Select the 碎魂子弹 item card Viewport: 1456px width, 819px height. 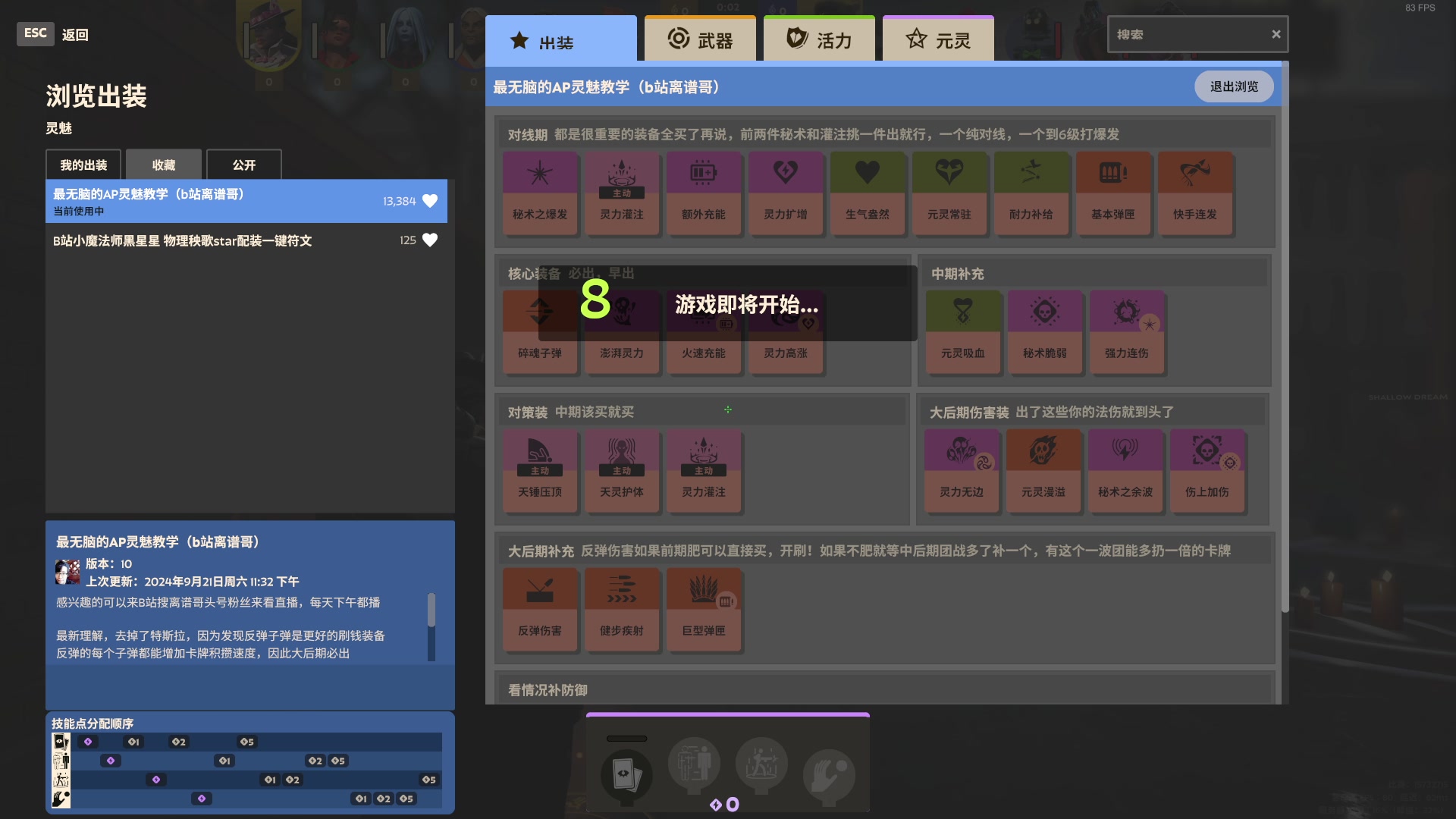[540, 332]
